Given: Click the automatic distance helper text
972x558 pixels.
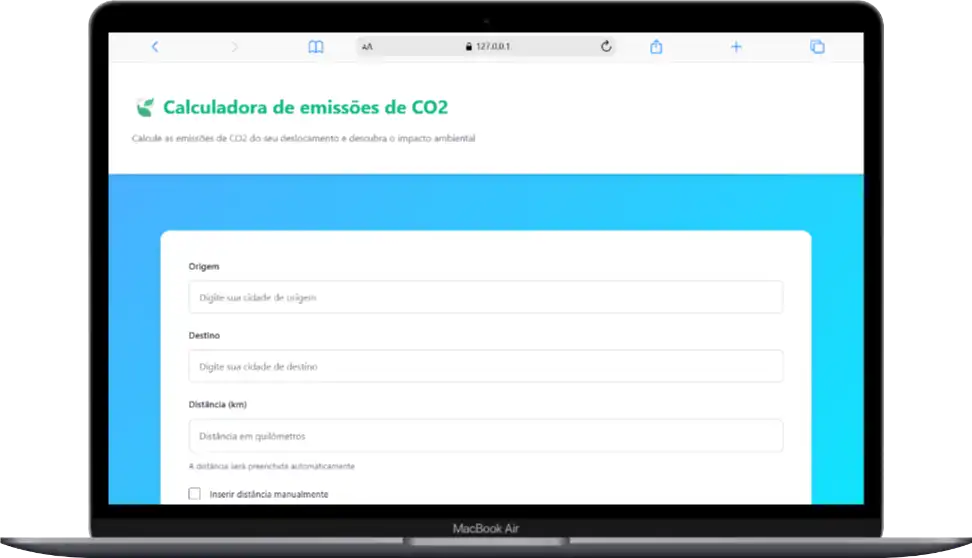Looking at the screenshot, I should 271,466.
